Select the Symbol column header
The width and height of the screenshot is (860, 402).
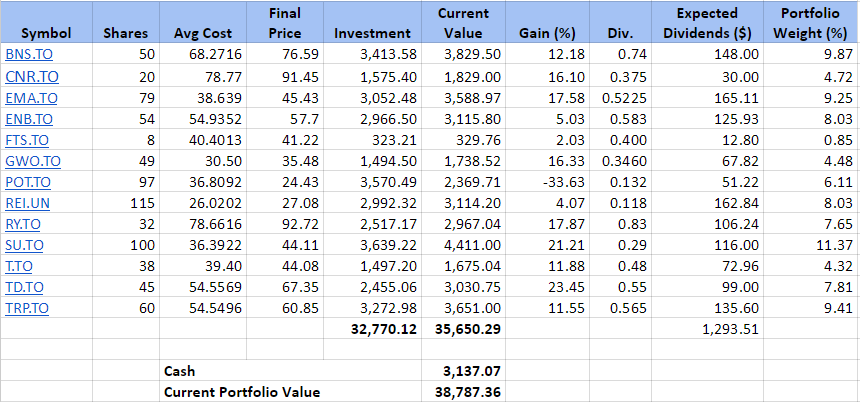pyautogui.click(x=47, y=23)
